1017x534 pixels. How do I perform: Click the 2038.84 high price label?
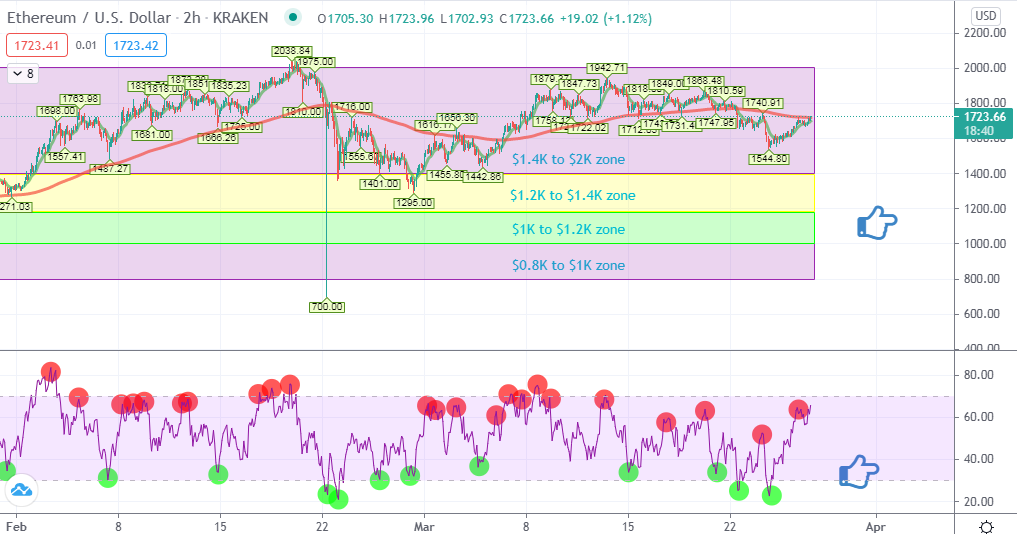[292, 51]
